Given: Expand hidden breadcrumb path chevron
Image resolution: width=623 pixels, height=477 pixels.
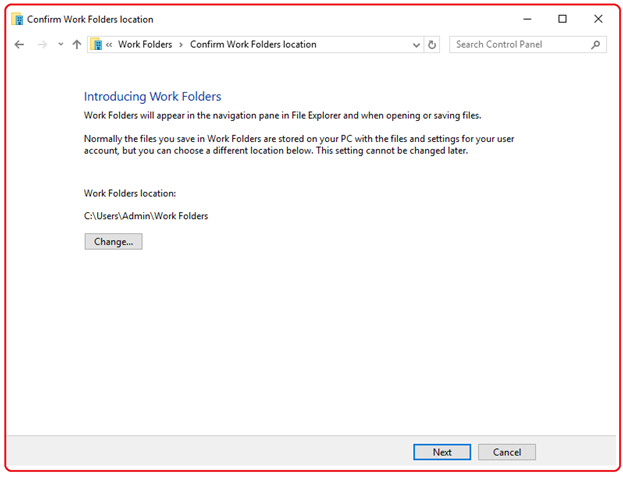Looking at the screenshot, I should click(109, 45).
